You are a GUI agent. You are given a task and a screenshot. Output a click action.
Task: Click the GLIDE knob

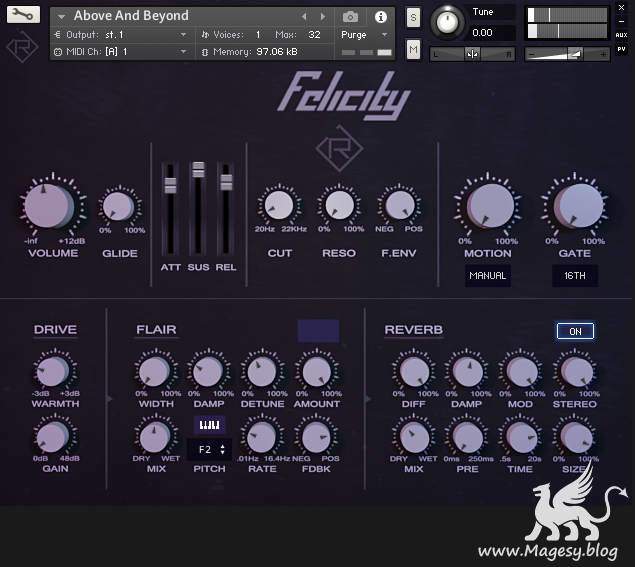click(118, 206)
